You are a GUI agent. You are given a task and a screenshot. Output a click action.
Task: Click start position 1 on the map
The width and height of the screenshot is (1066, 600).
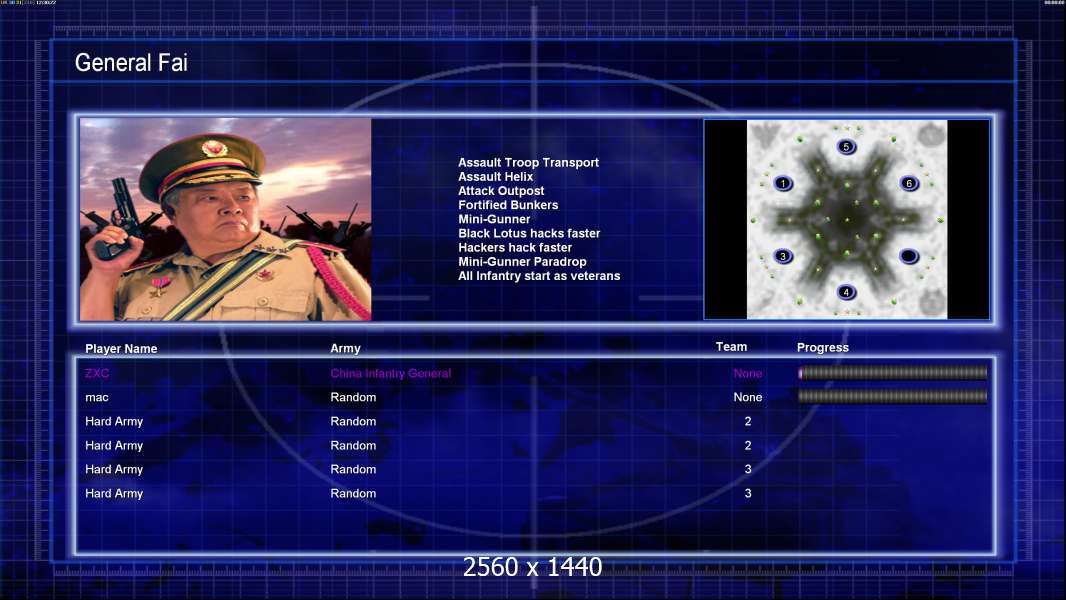pyautogui.click(x=783, y=184)
